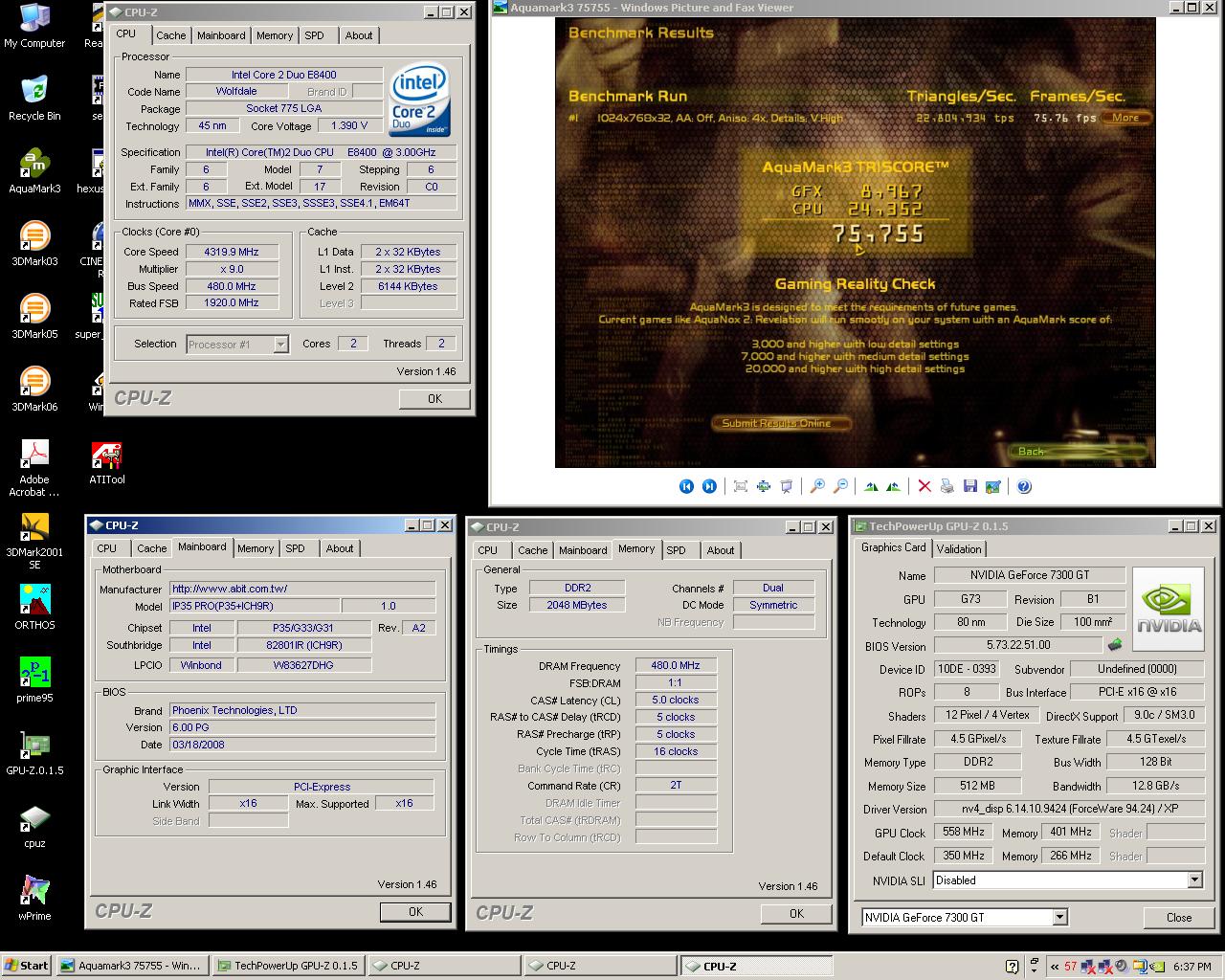The image size is (1225, 980).
Task: Open Picture Viewer help
Action: point(1024,486)
